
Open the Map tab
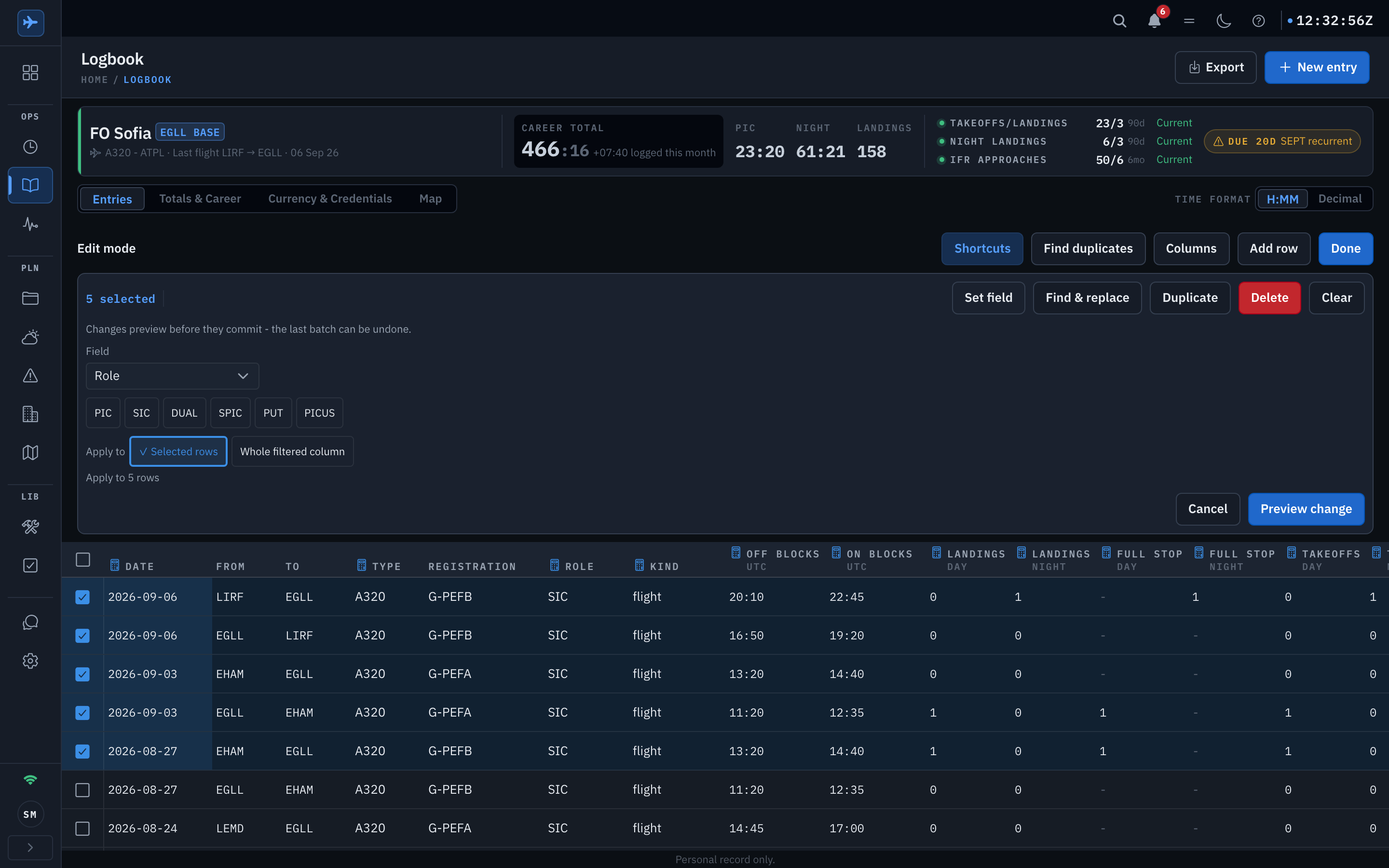coord(431,199)
